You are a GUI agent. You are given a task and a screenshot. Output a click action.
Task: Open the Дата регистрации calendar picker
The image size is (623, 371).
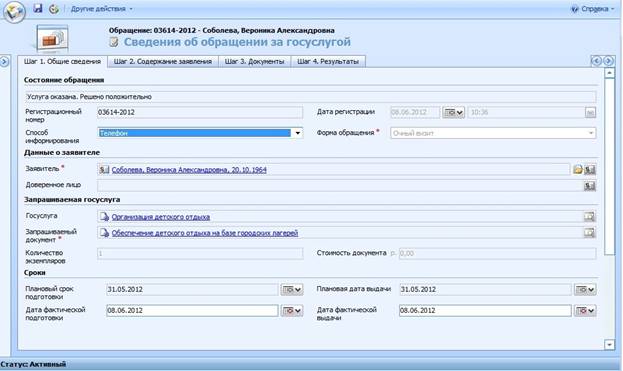point(453,112)
